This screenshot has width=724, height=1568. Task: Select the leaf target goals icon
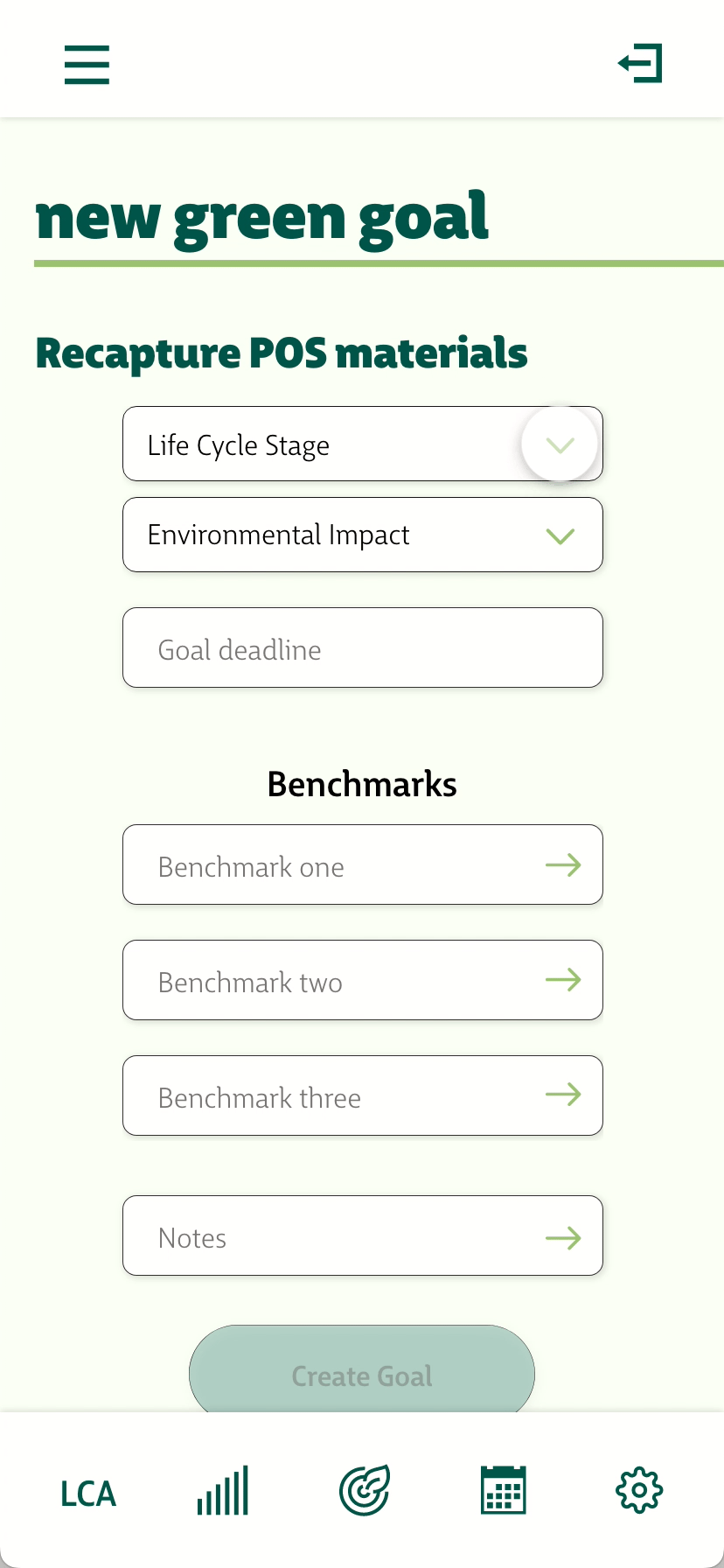[365, 1490]
